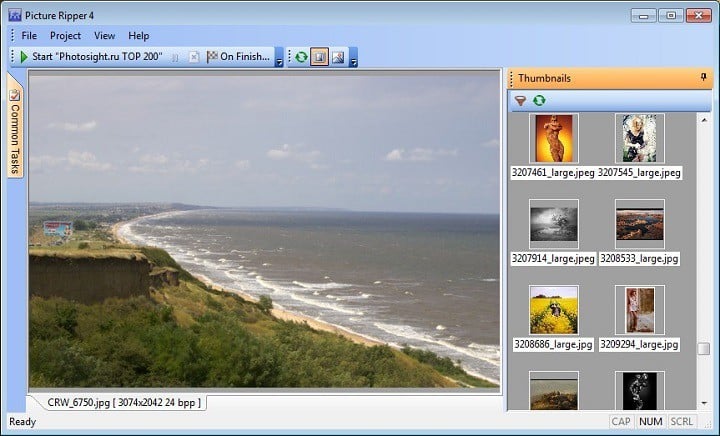Select thumbnail 3208686_large.jpg
The height and width of the screenshot is (436, 720).
[x=554, y=310]
